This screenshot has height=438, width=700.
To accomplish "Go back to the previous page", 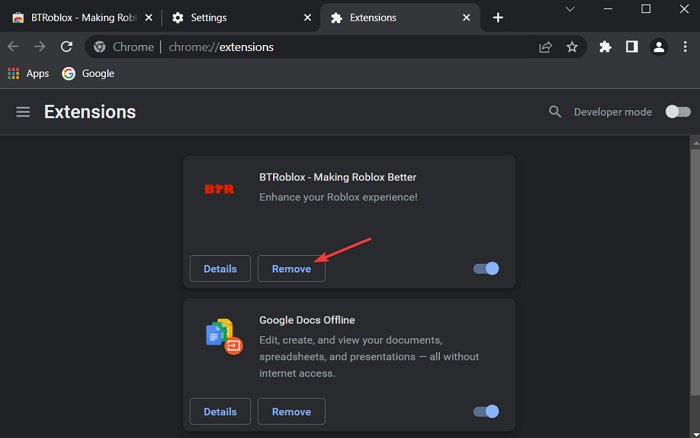I will coord(13,46).
